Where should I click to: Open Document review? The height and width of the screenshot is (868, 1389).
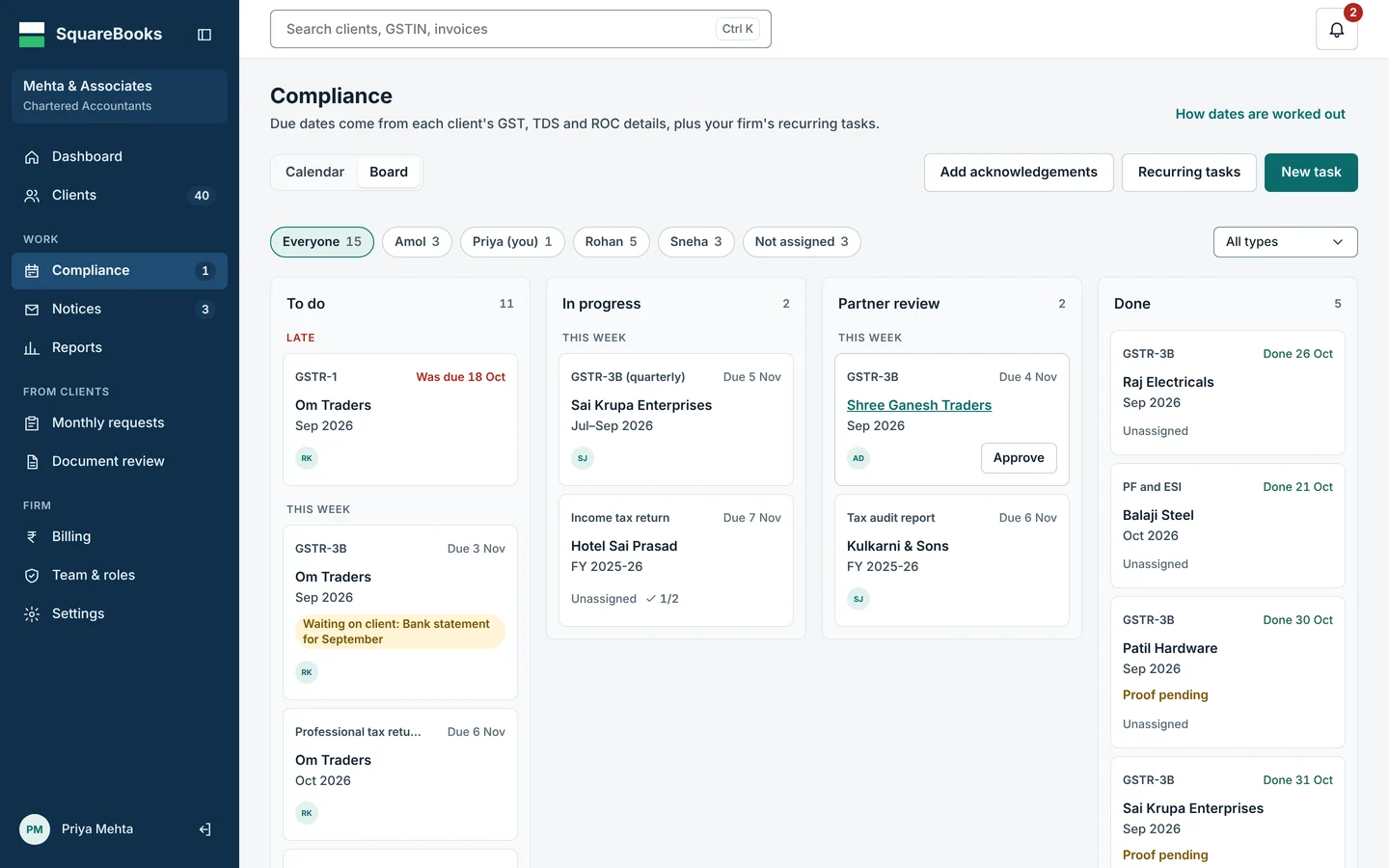(120, 461)
